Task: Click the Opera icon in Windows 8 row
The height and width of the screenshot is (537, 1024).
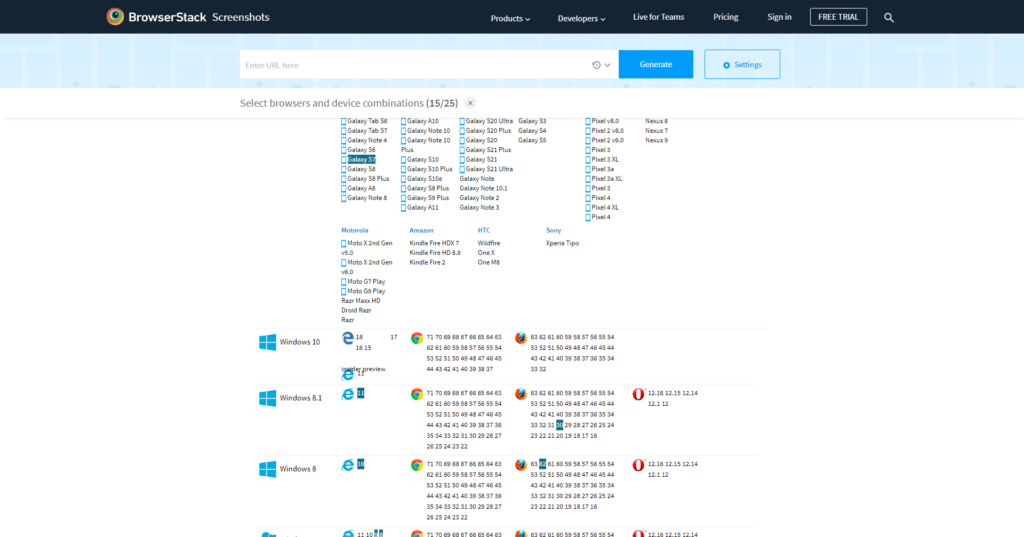Action: [x=638, y=465]
